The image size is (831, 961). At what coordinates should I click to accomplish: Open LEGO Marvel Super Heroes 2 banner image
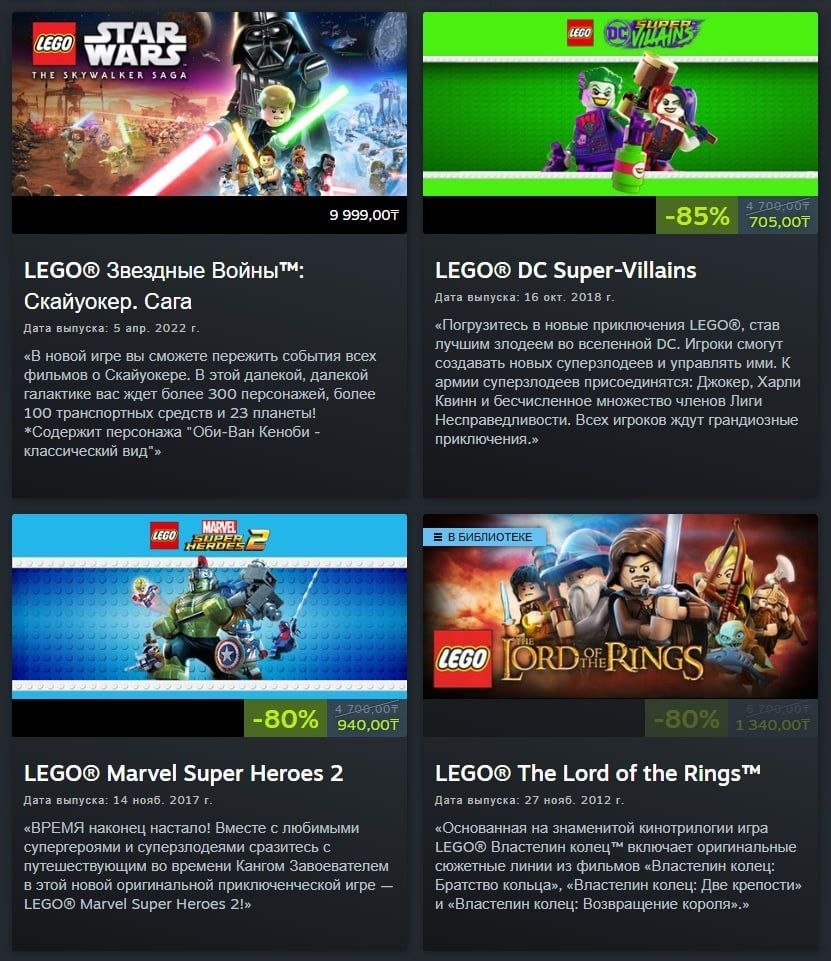click(x=209, y=606)
